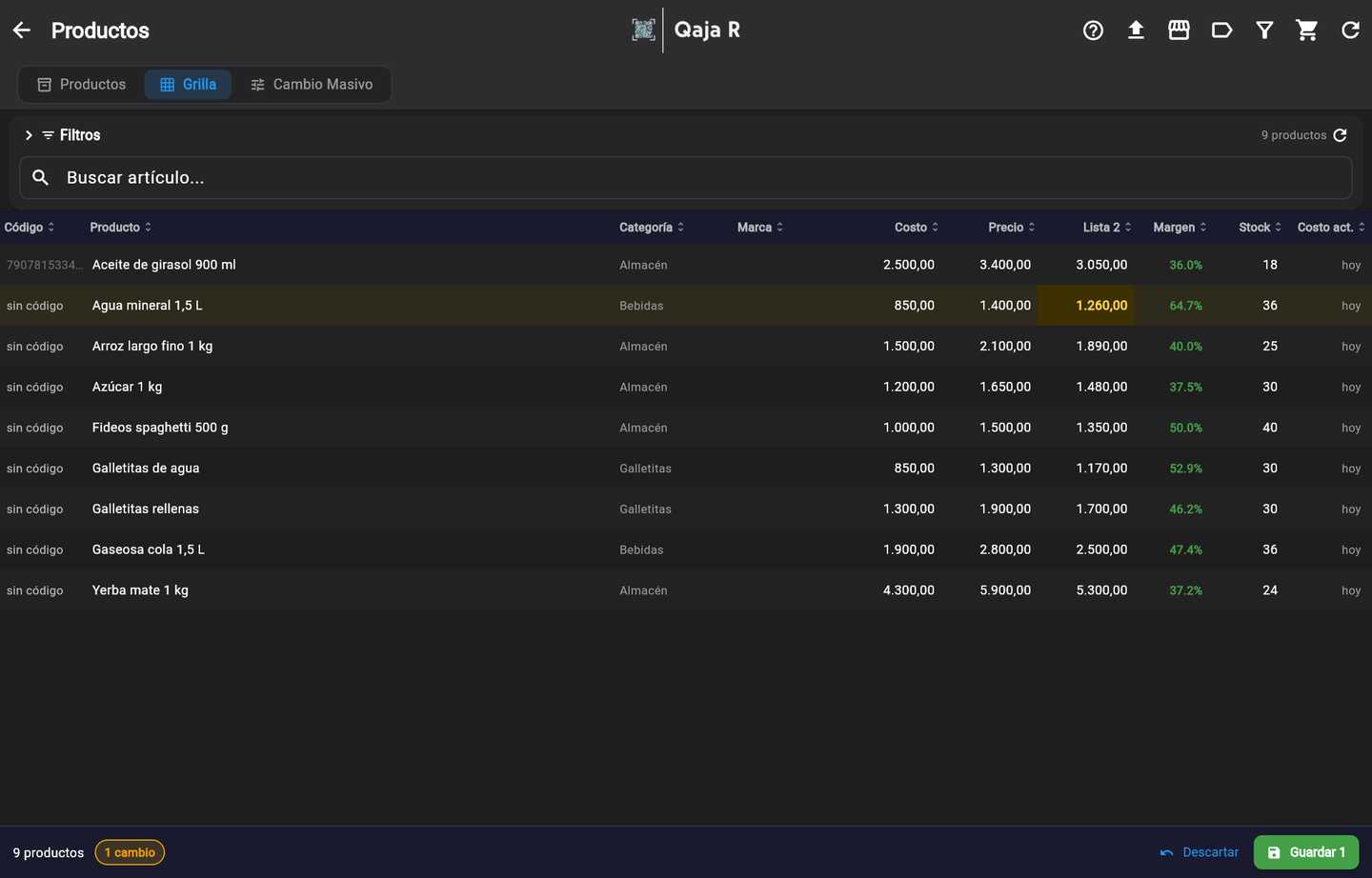Select the highlighted Lista 2 cell 1.260,00

click(1086, 306)
